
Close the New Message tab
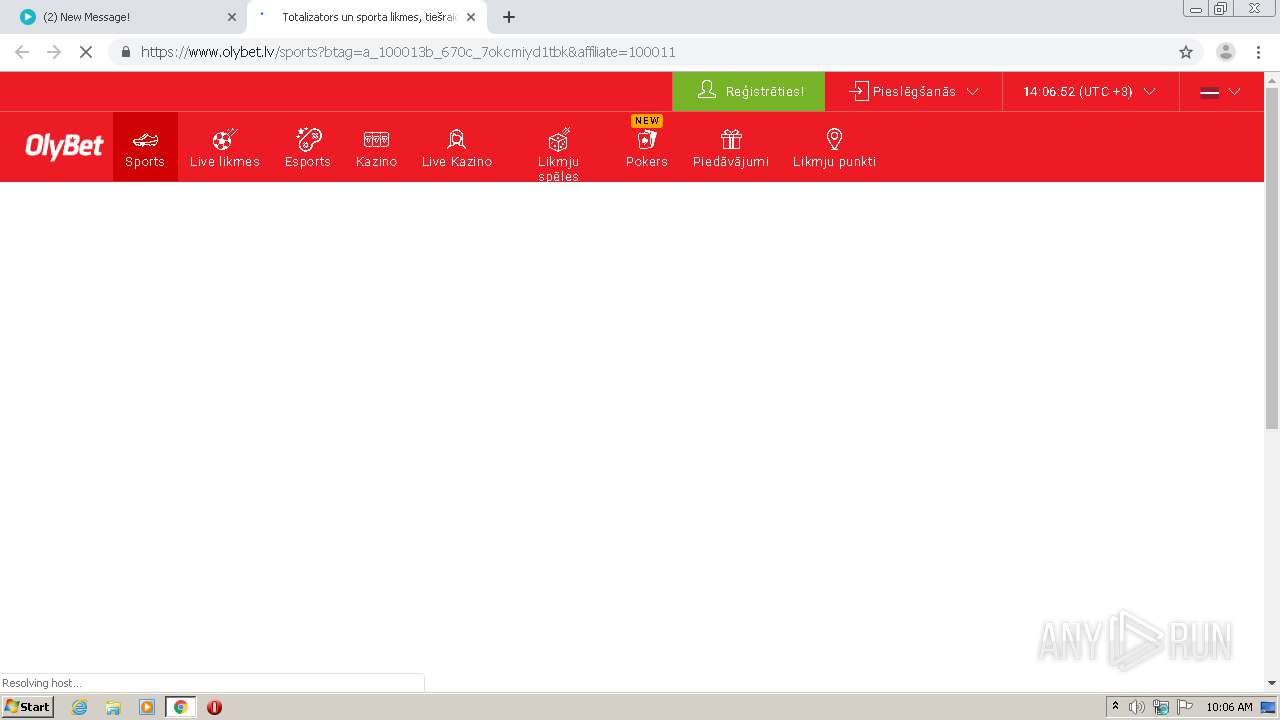232,17
